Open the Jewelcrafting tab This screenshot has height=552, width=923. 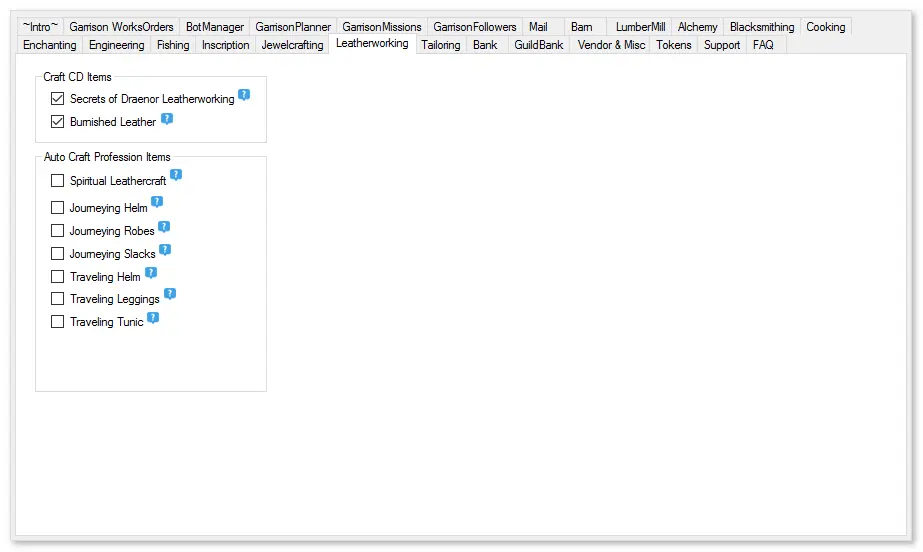click(x=293, y=45)
